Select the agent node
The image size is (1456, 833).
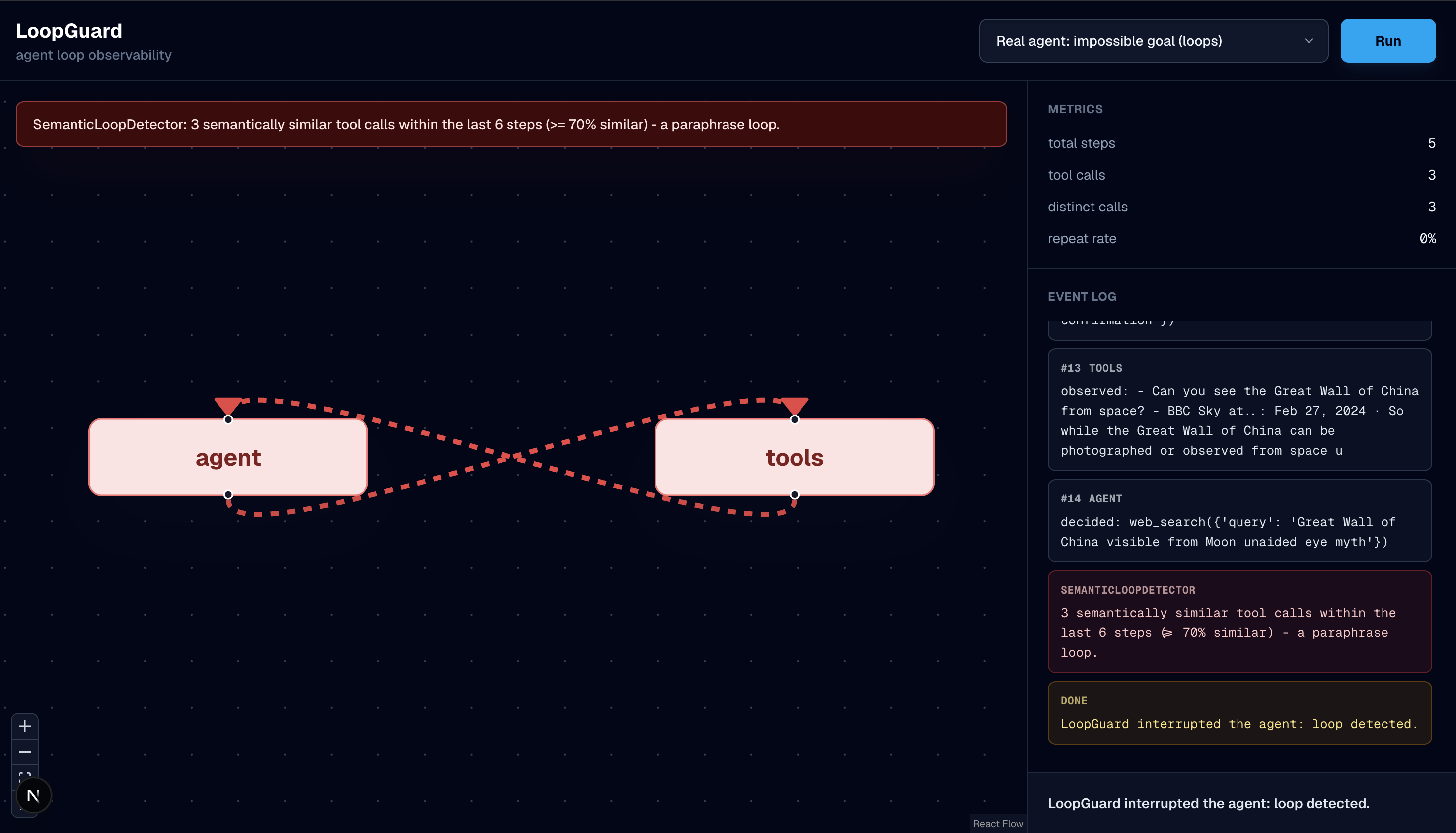click(x=228, y=457)
